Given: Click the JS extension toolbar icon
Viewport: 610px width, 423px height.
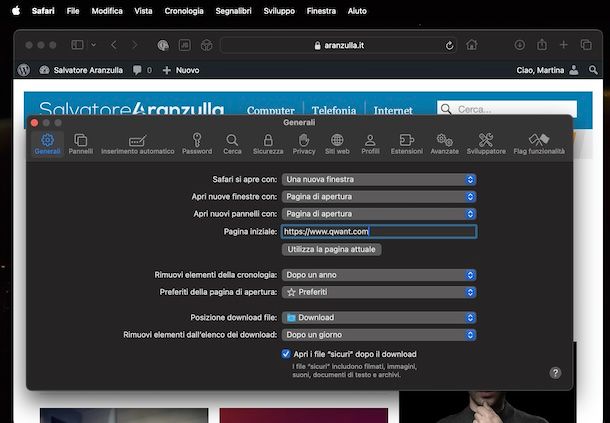Looking at the screenshot, I should coord(184,45).
